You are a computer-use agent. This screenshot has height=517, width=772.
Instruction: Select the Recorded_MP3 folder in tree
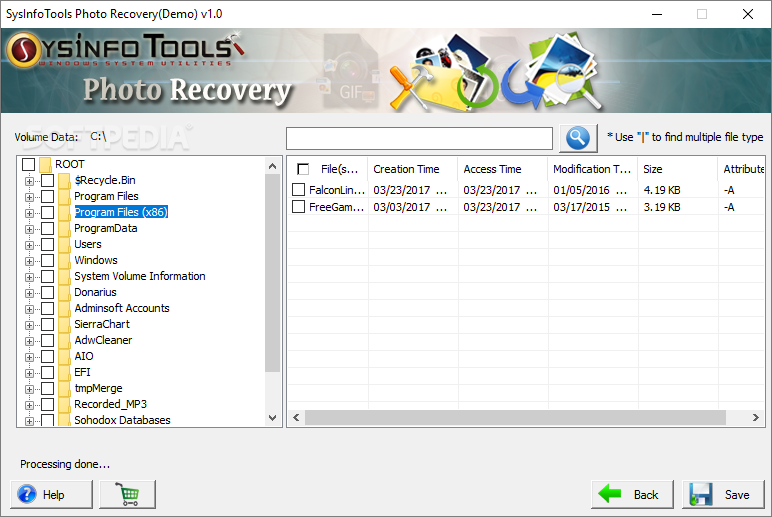[110, 404]
